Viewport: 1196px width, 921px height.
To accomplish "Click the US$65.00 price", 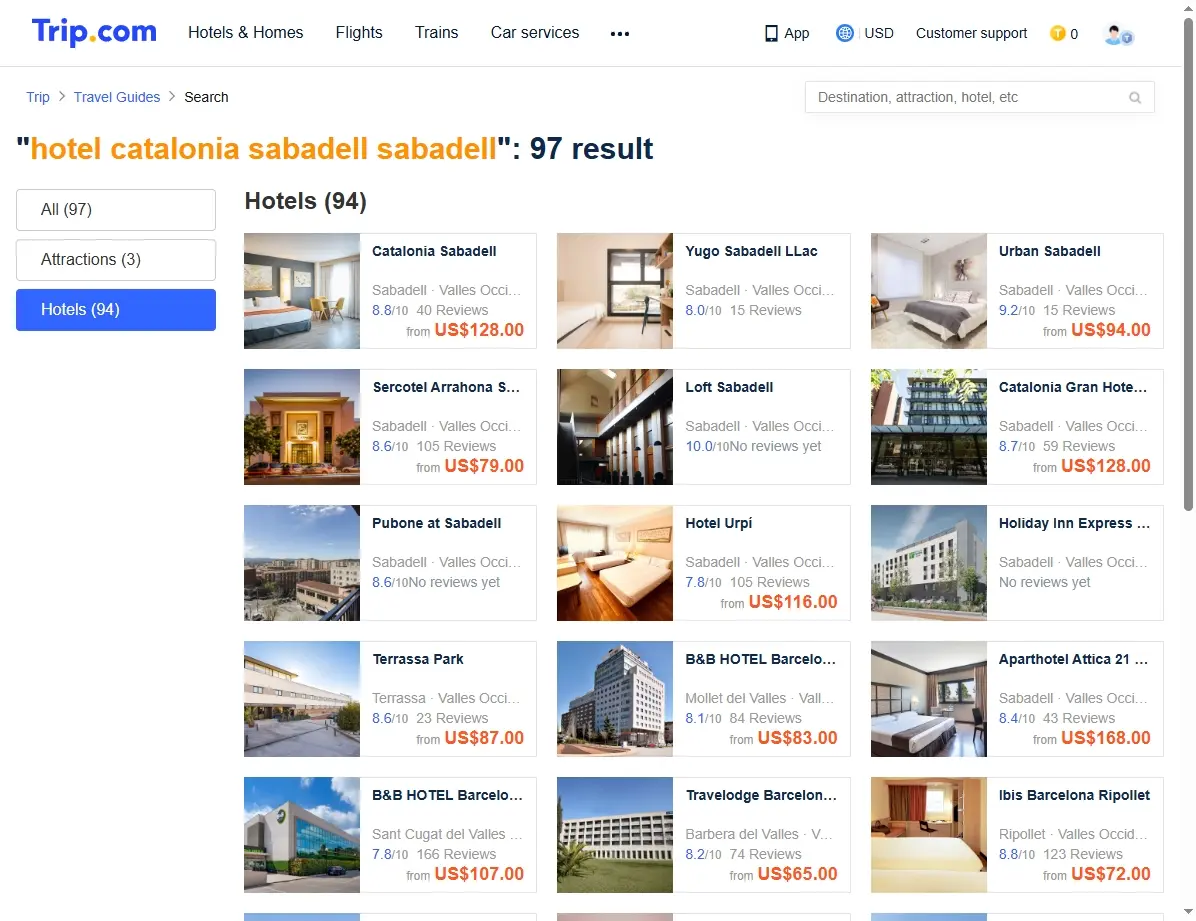I will 797,874.
